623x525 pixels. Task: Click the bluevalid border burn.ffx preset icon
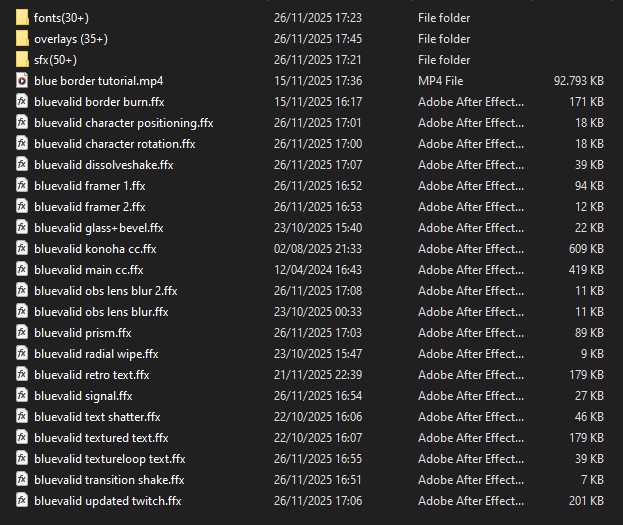pyautogui.click(x=22, y=101)
